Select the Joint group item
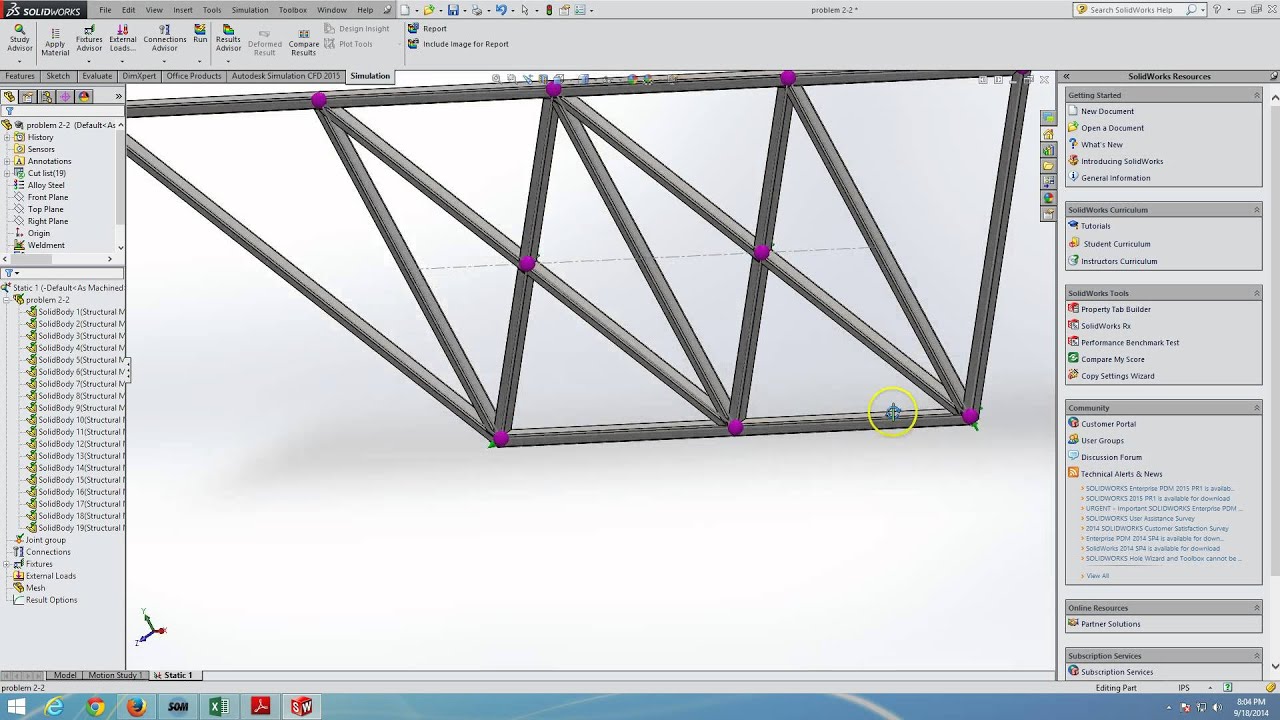Viewport: 1280px width, 720px height. pos(46,540)
